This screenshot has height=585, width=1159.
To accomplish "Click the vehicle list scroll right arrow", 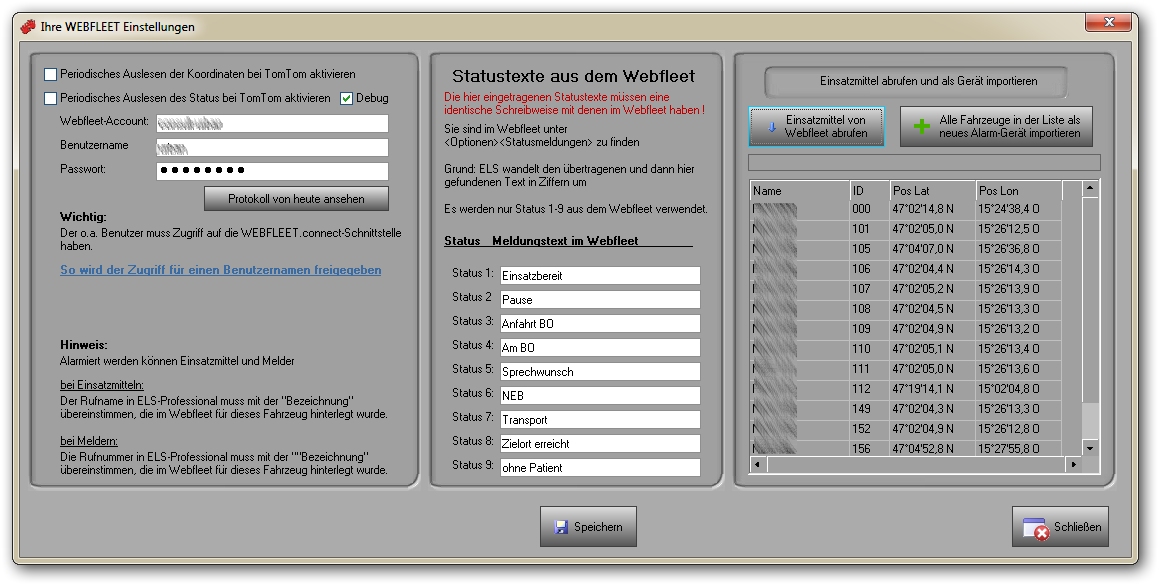I will 1073,464.
